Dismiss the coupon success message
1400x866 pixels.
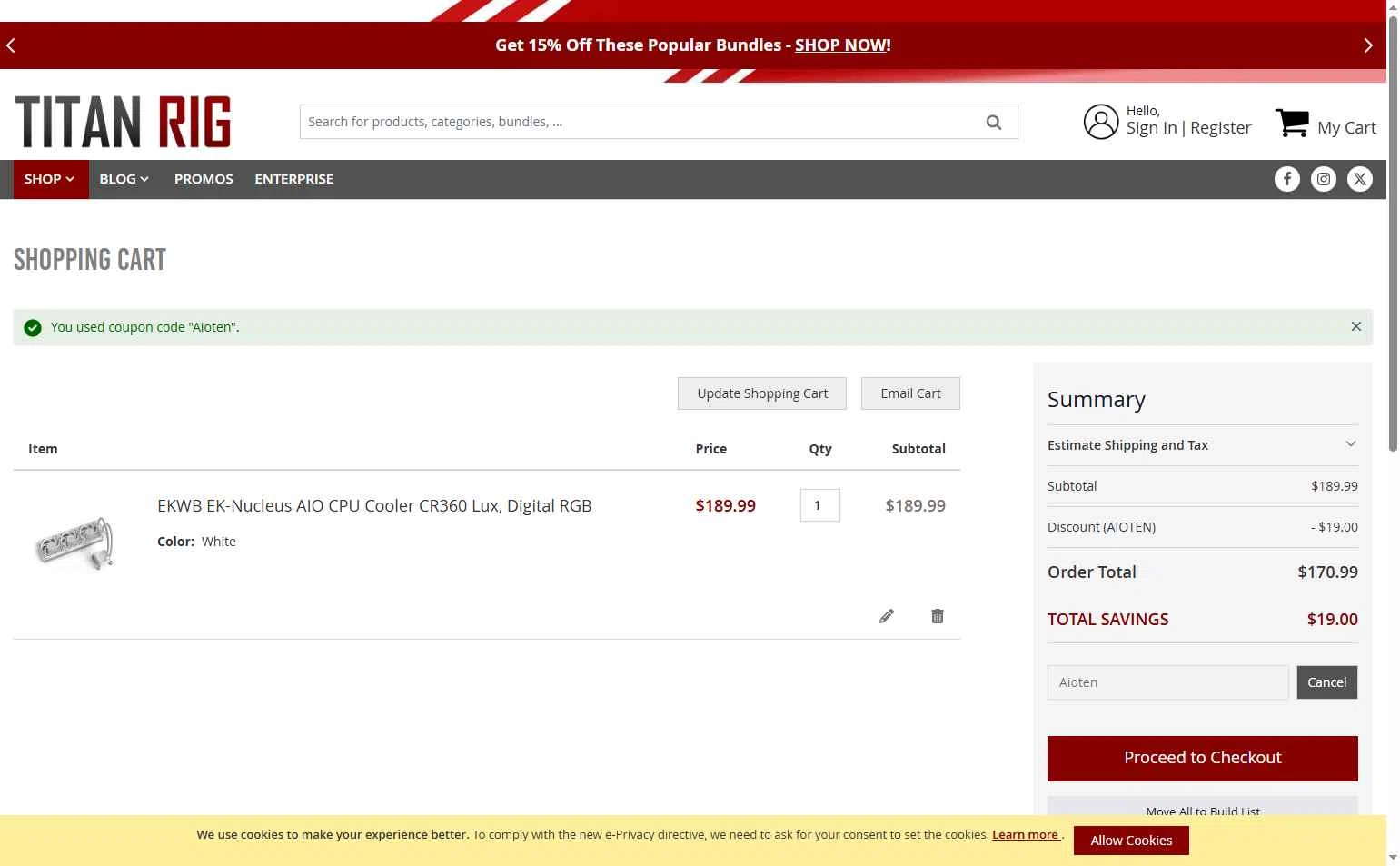[1355, 326]
